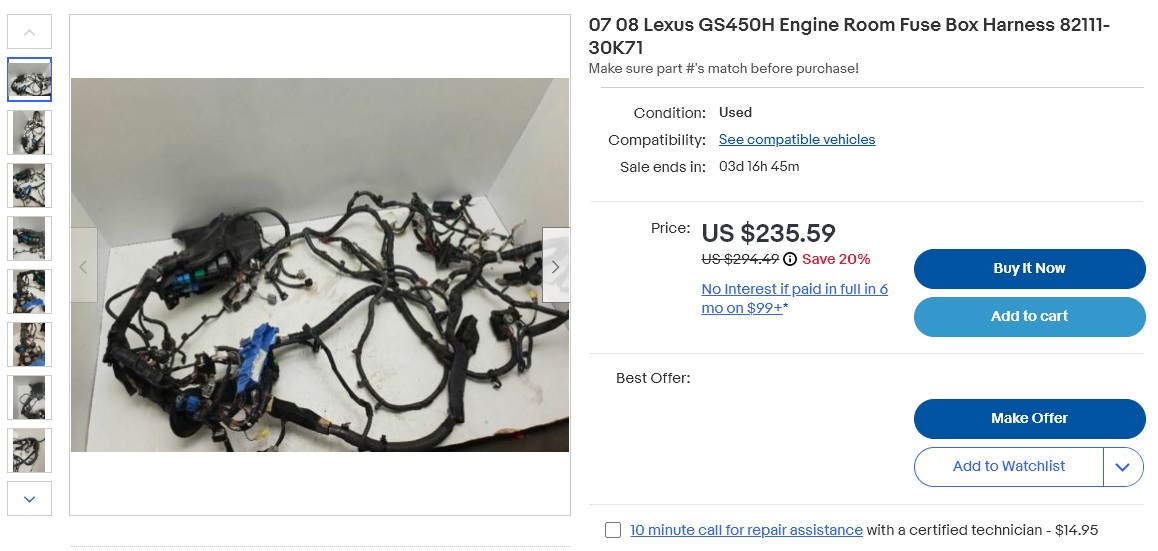The height and width of the screenshot is (551, 1158).
Task: Select the second harness thumbnail
Action: click(30, 133)
